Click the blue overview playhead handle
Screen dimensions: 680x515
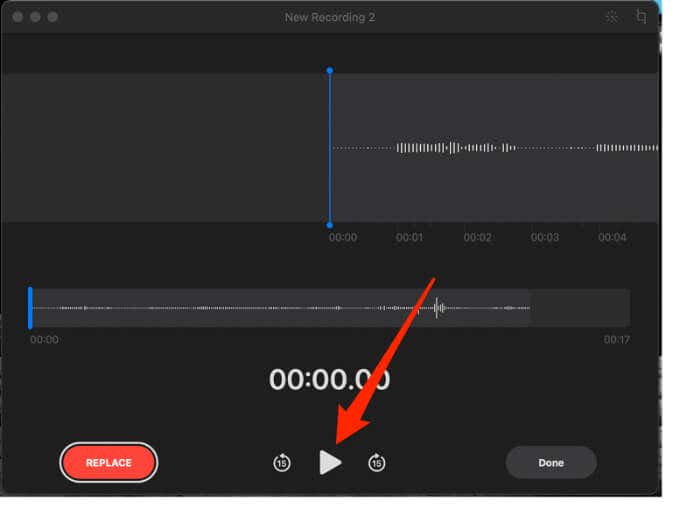point(31,307)
